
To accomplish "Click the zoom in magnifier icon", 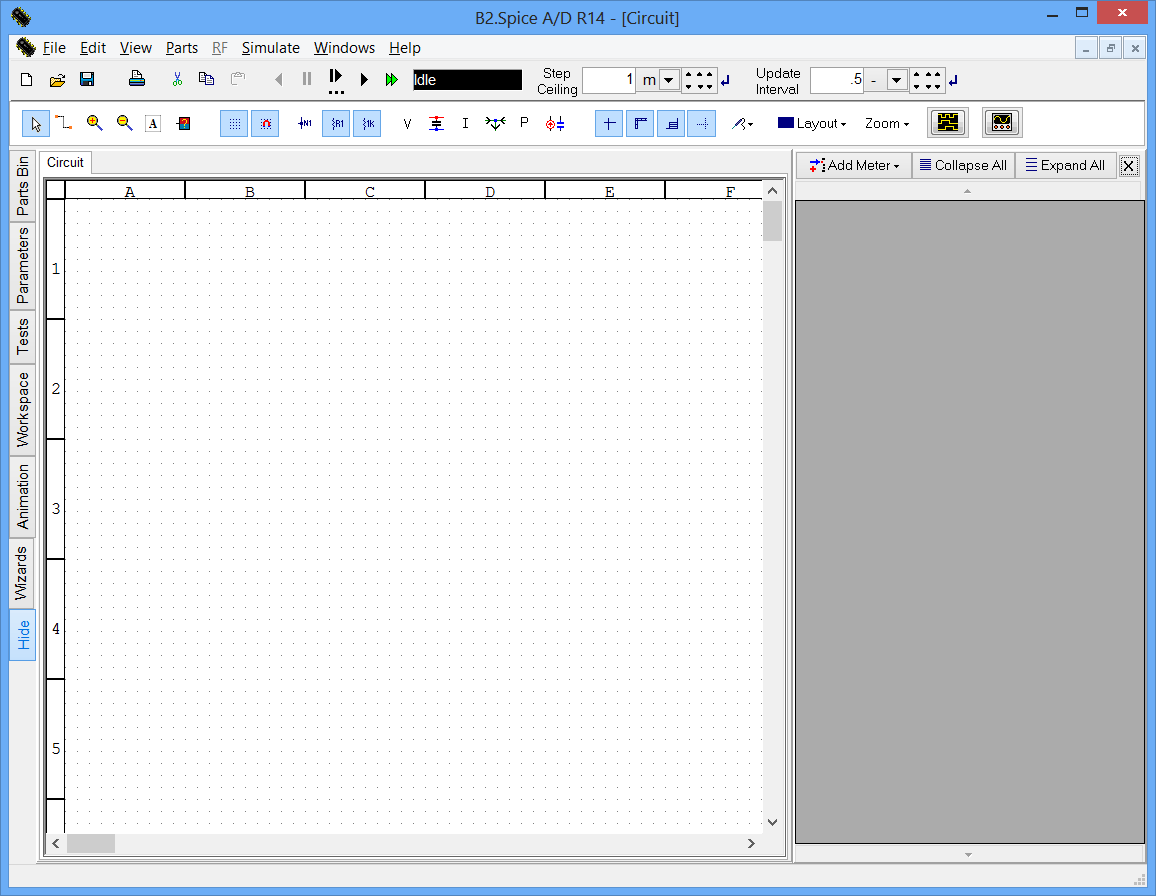I will (95, 123).
